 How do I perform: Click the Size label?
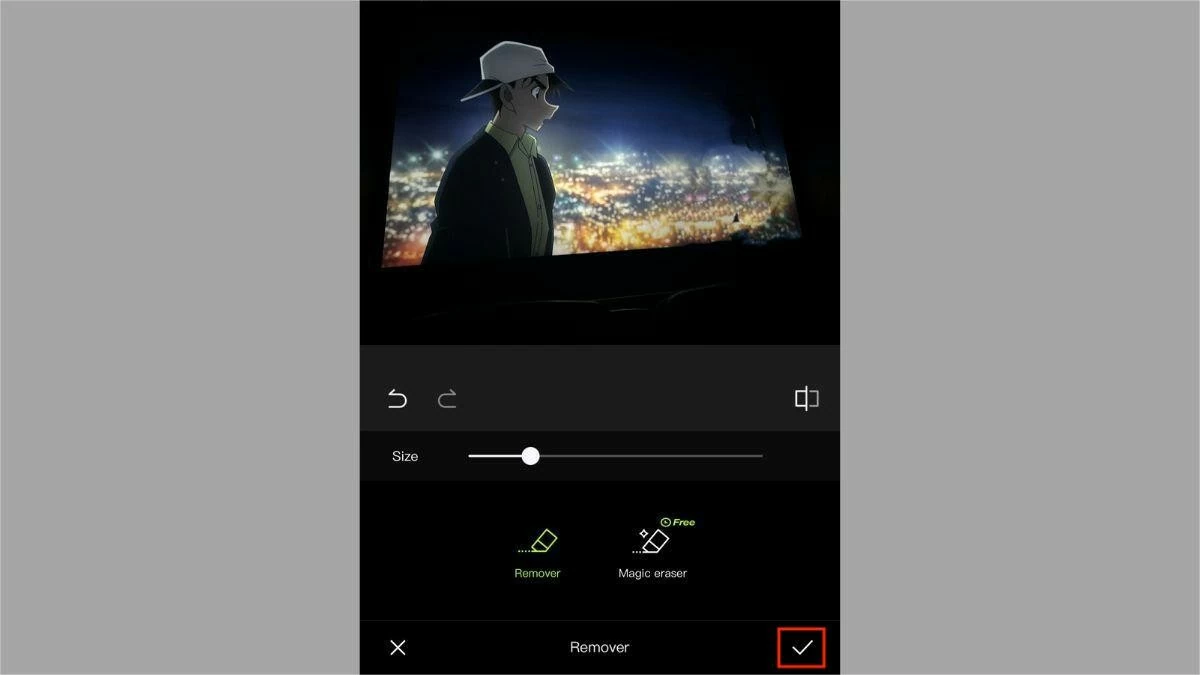(405, 456)
